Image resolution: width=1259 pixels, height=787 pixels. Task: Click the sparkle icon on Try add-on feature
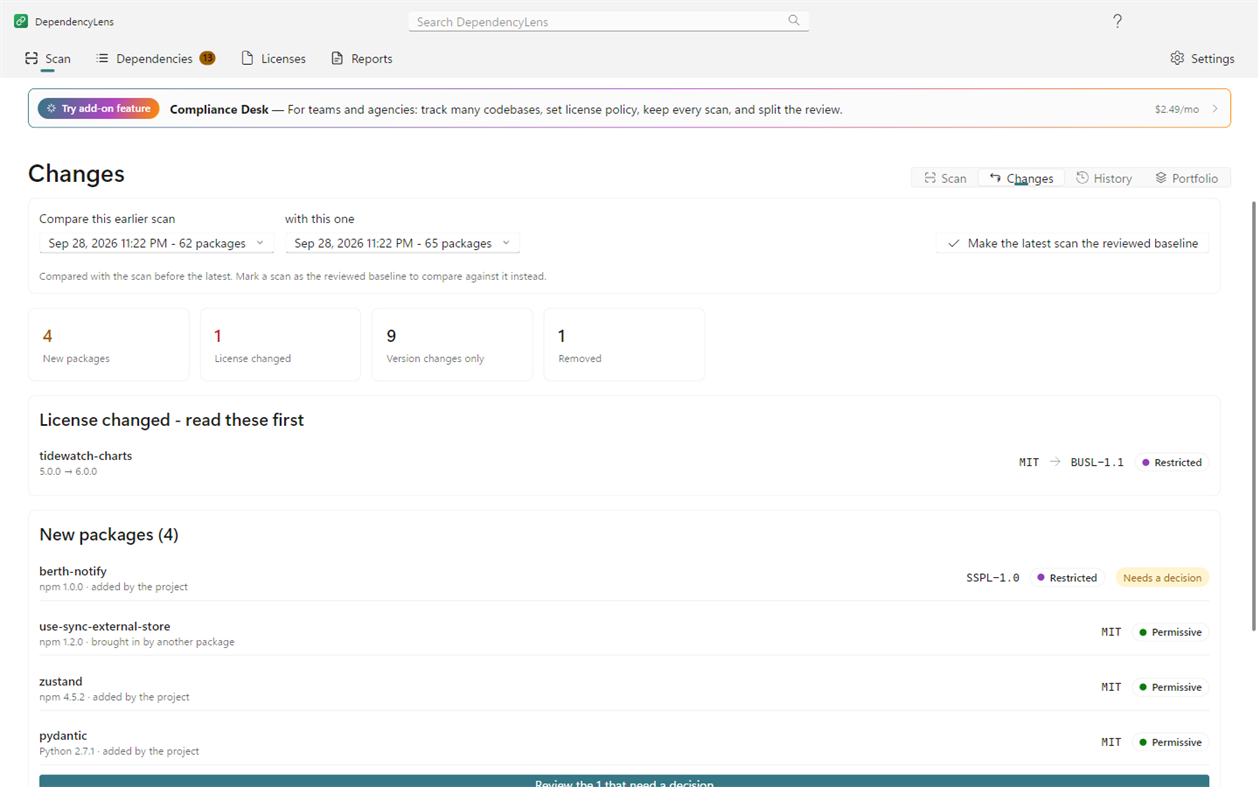click(52, 108)
